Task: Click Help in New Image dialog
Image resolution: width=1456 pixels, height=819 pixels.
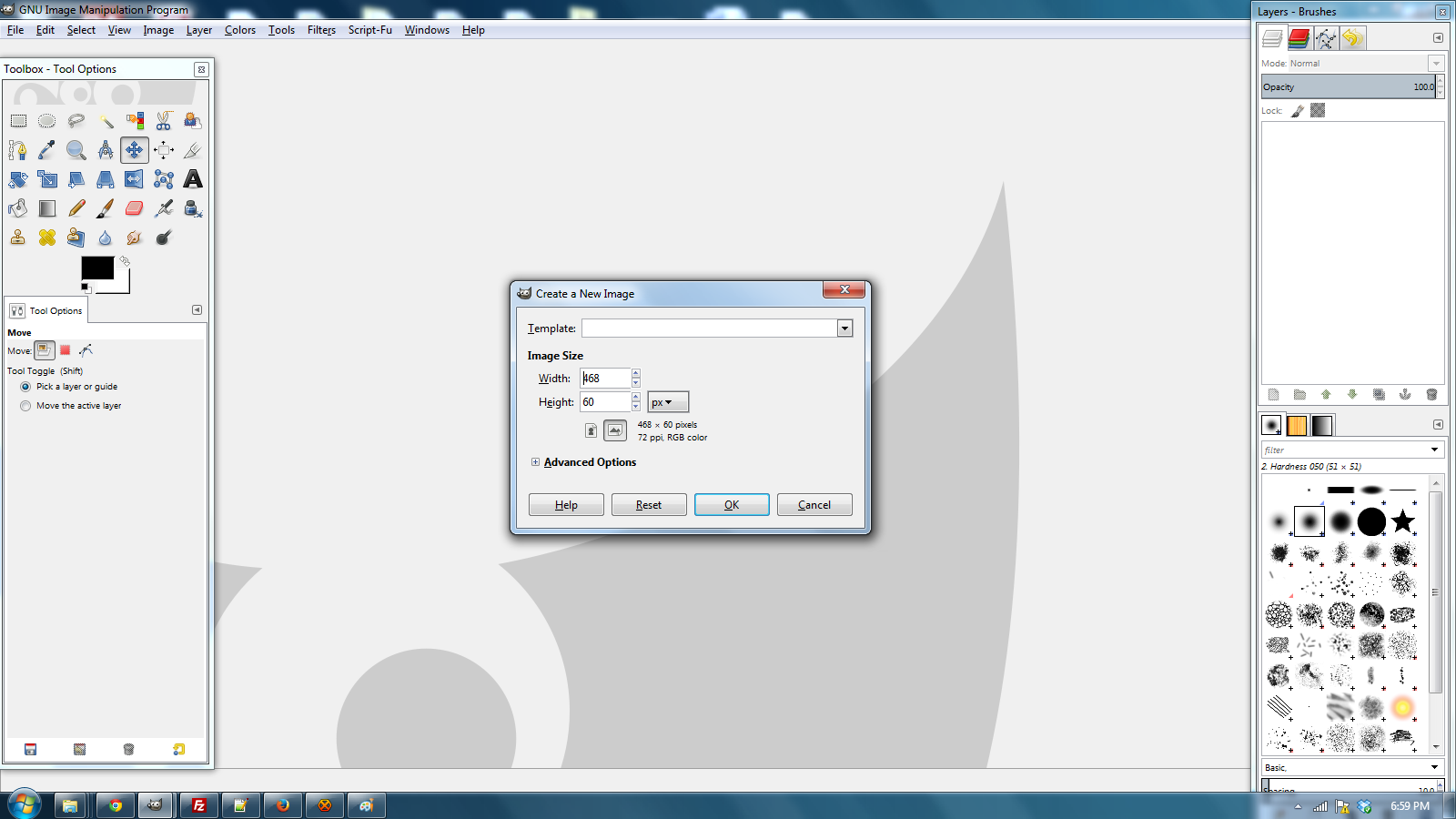Action: pos(566,505)
